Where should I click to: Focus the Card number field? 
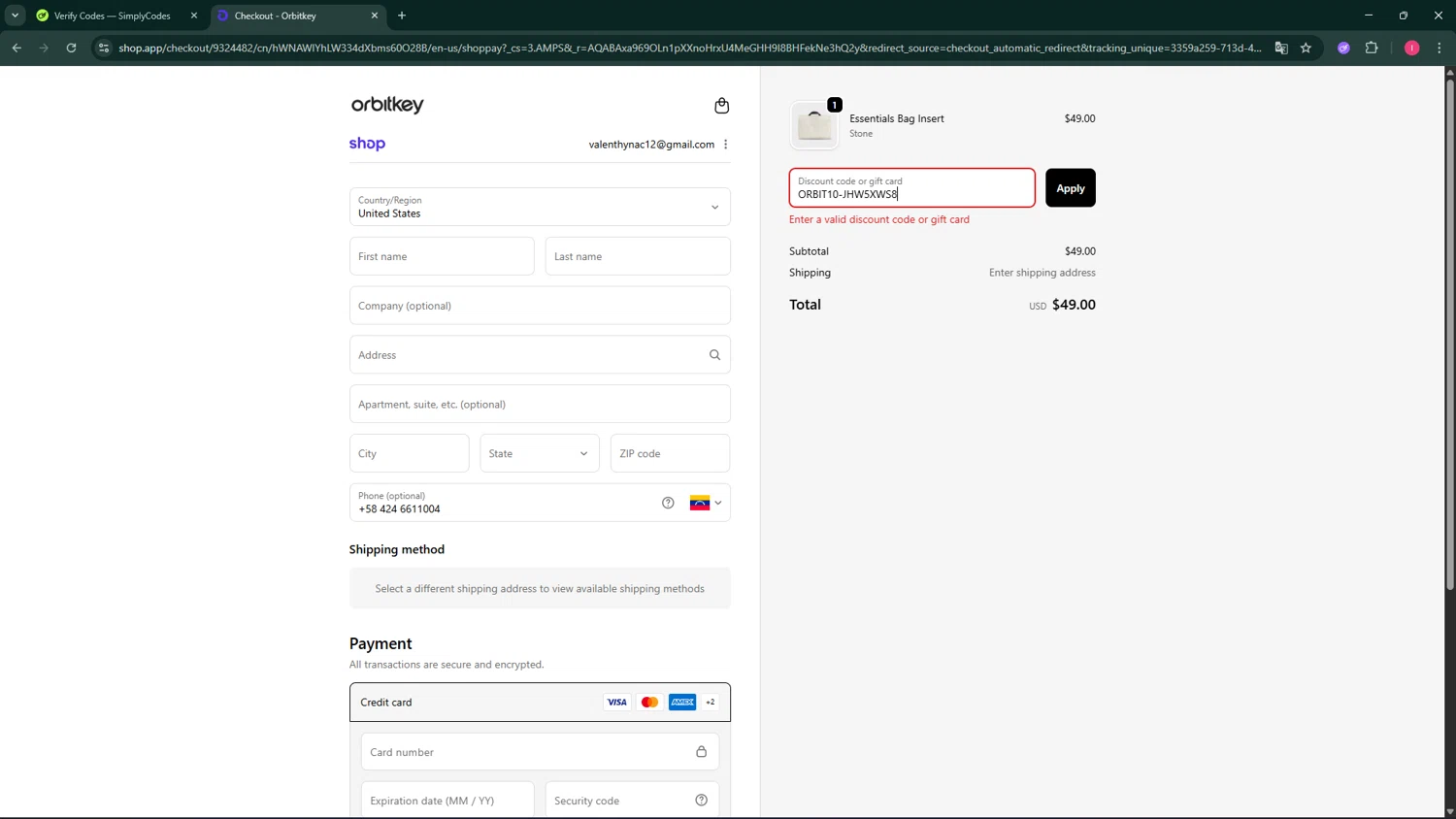[540, 752]
